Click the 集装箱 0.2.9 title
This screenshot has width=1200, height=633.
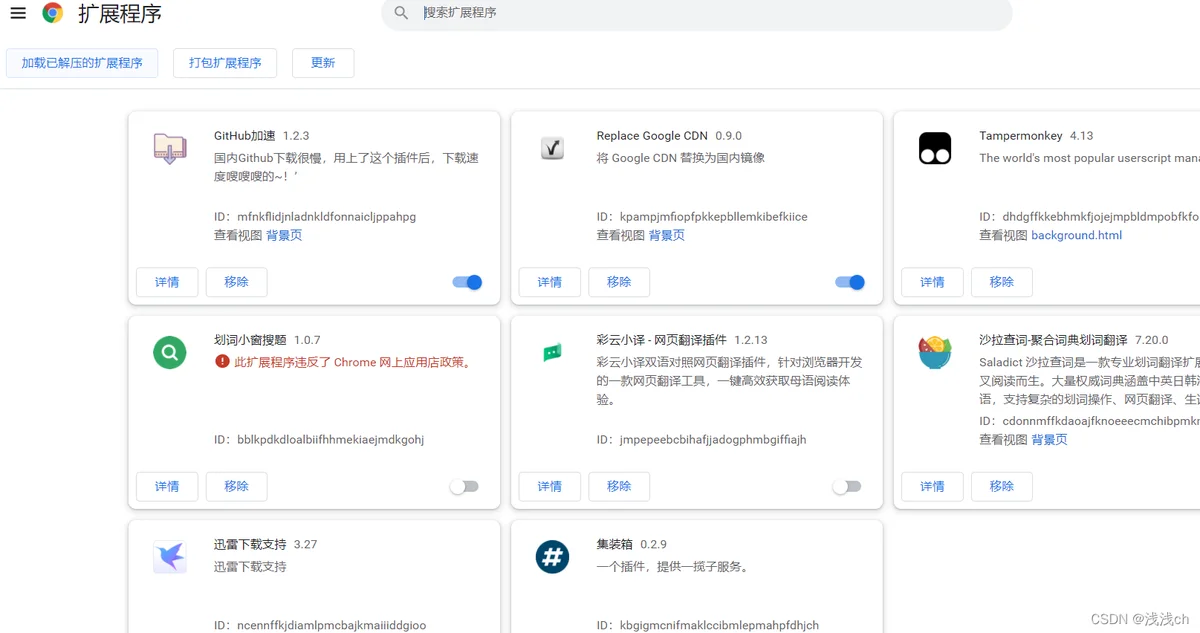point(632,544)
